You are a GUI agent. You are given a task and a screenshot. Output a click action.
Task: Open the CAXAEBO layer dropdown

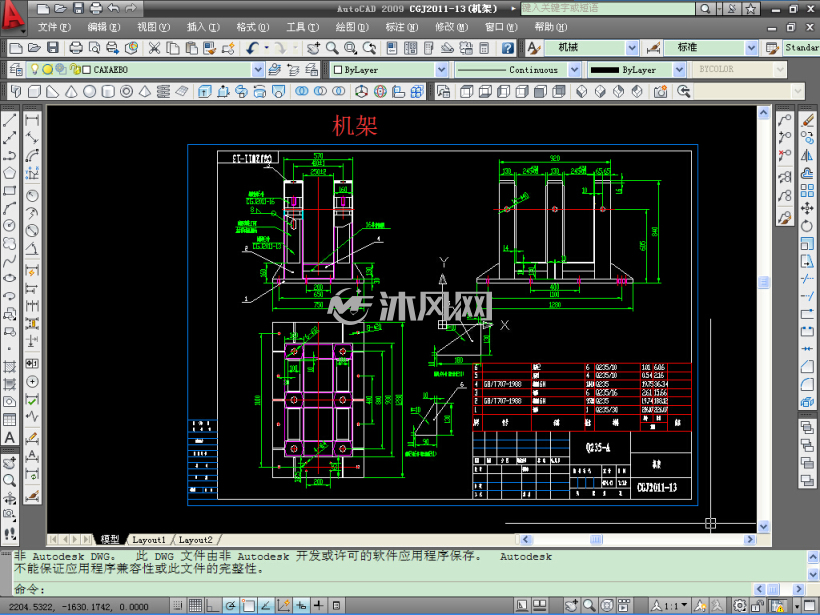258,70
